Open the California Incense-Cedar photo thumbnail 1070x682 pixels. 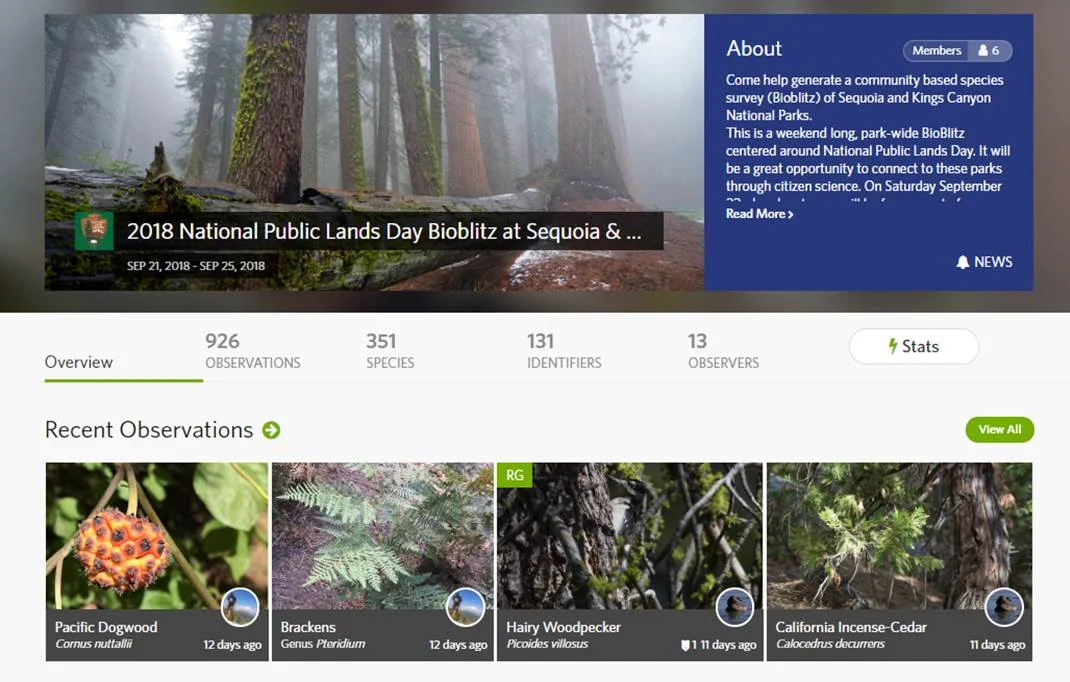[899, 536]
